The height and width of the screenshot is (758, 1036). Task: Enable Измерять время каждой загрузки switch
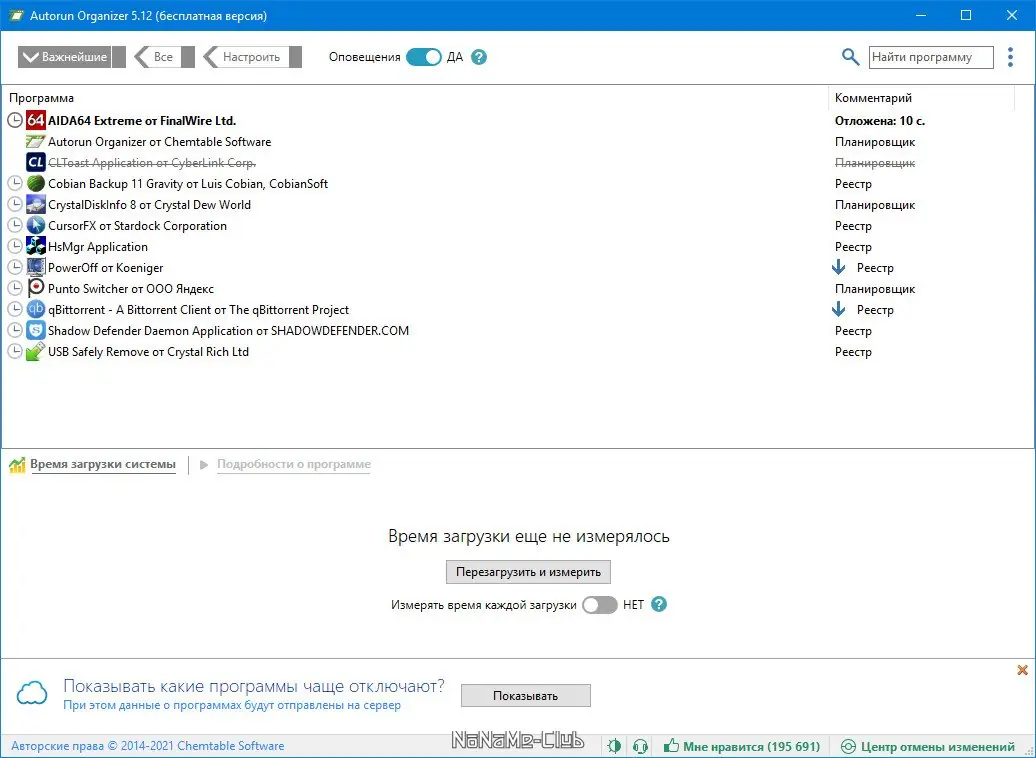(x=599, y=605)
